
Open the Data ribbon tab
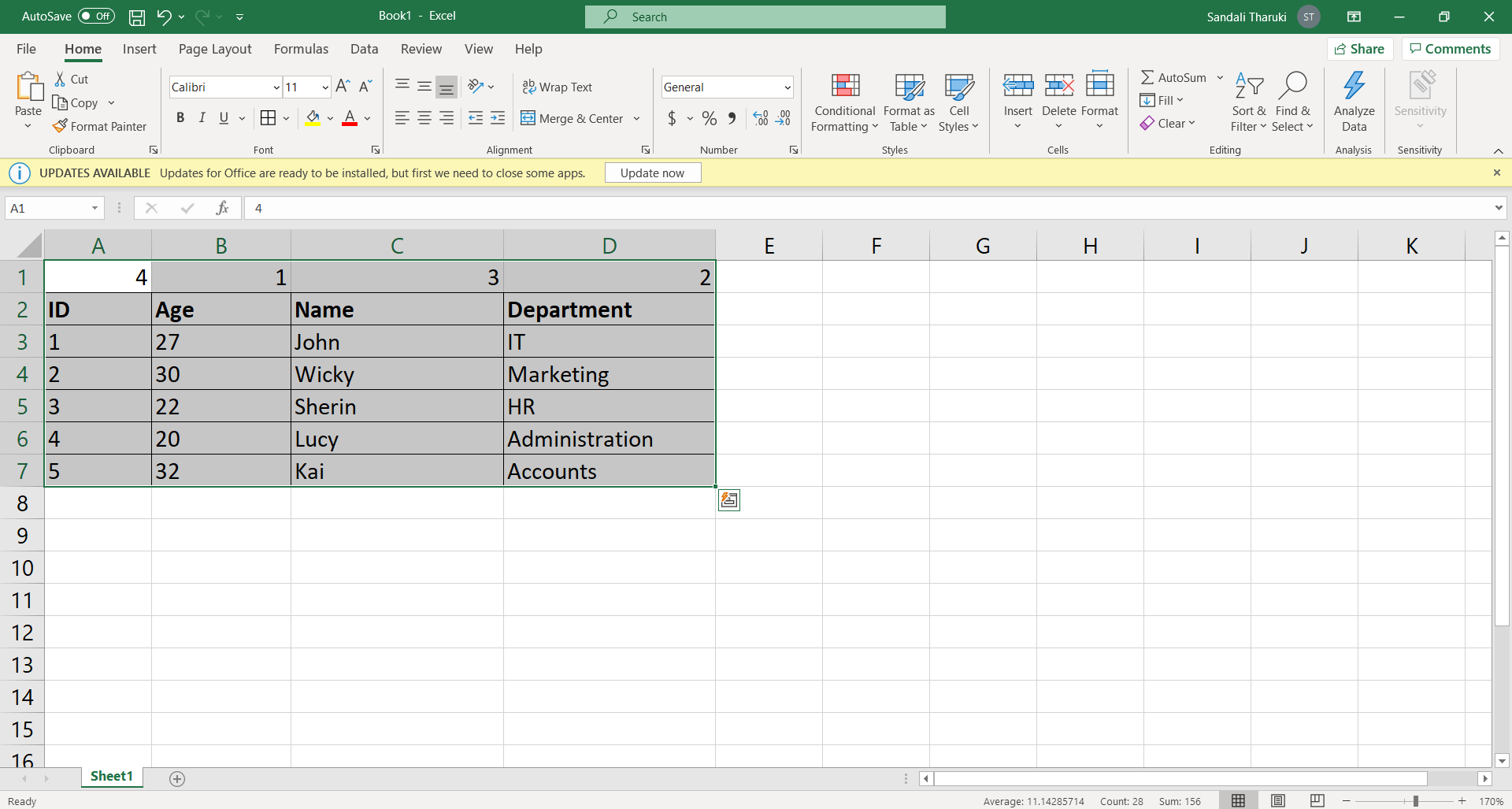[364, 49]
